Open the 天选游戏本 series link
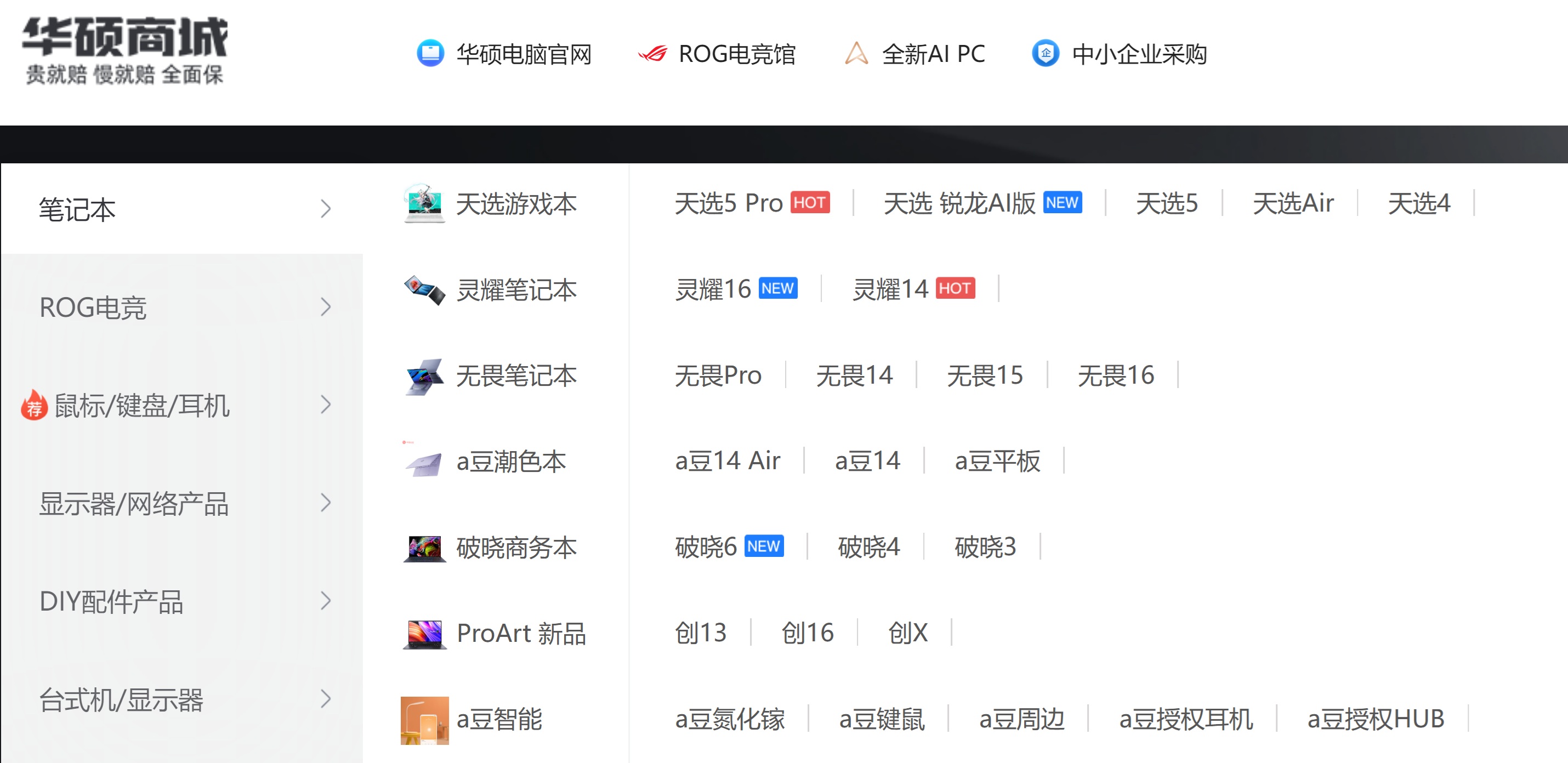 pos(516,204)
